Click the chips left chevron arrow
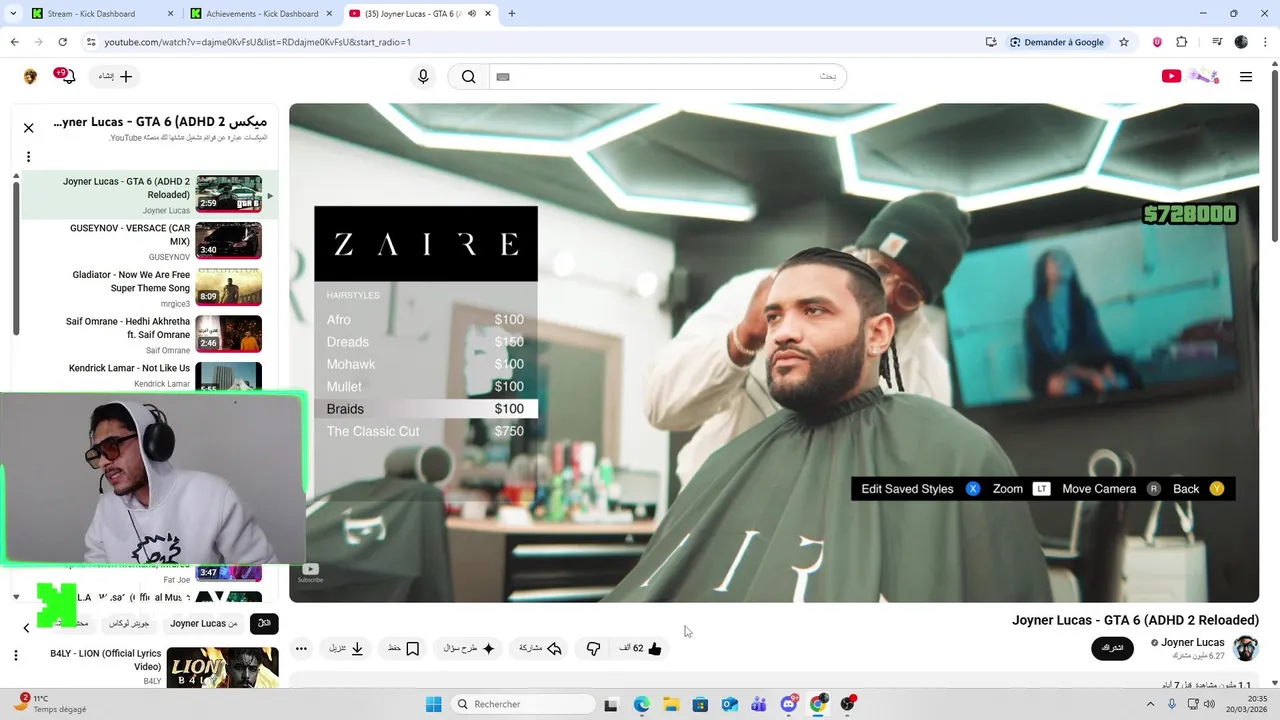The image size is (1280, 720). 26,627
